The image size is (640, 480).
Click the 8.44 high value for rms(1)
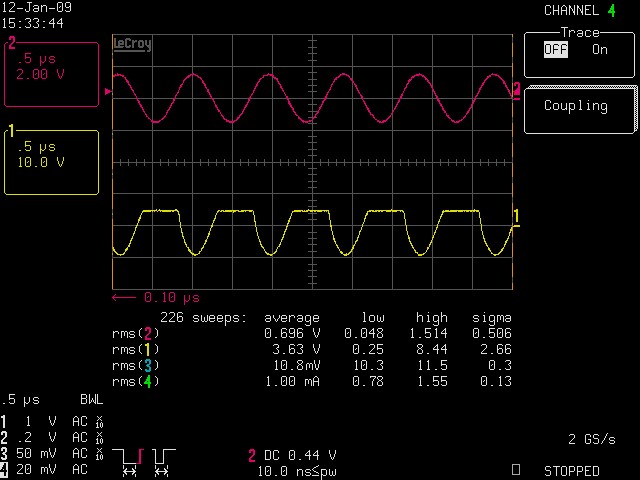(x=432, y=349)
